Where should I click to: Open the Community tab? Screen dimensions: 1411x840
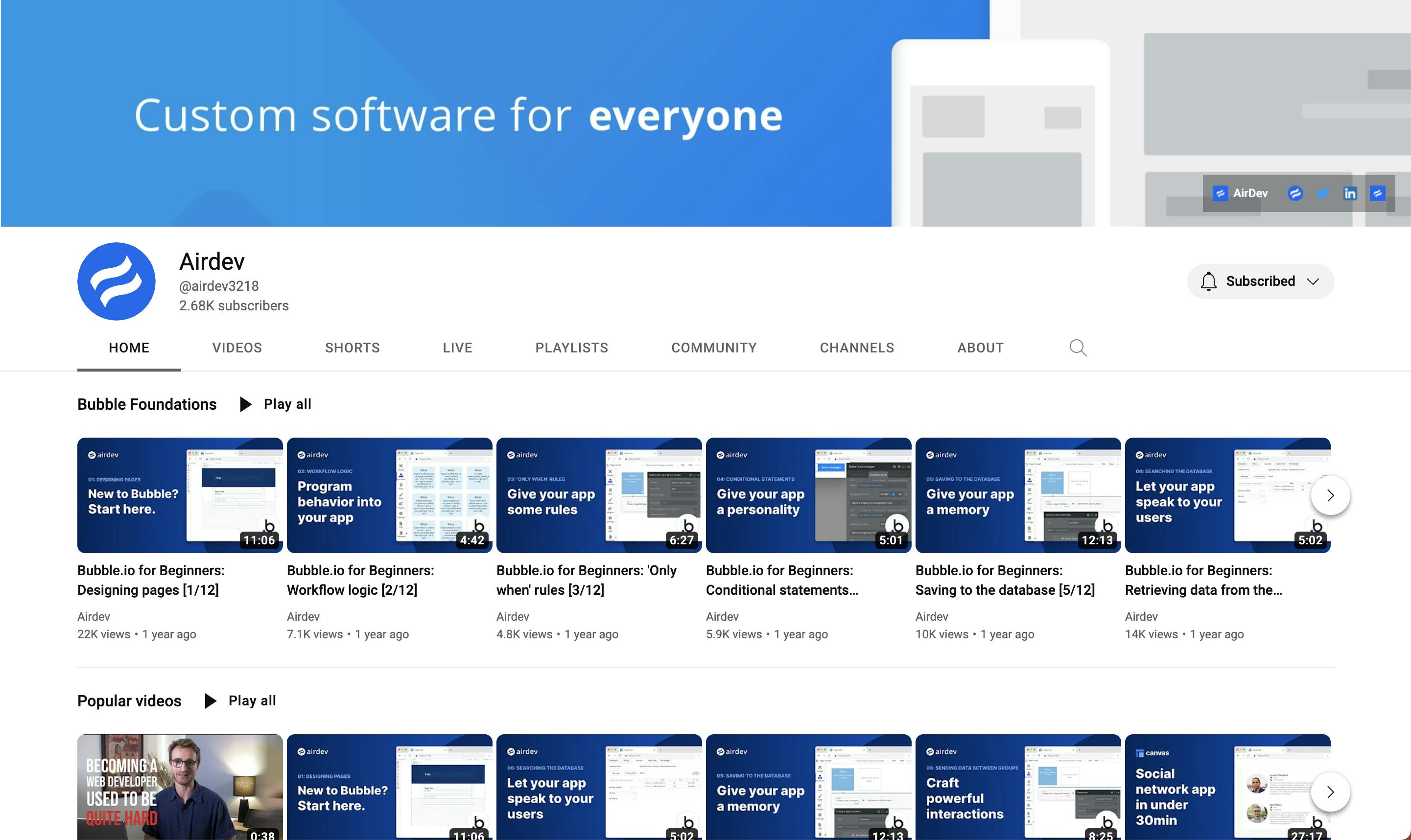coord(714,348)
